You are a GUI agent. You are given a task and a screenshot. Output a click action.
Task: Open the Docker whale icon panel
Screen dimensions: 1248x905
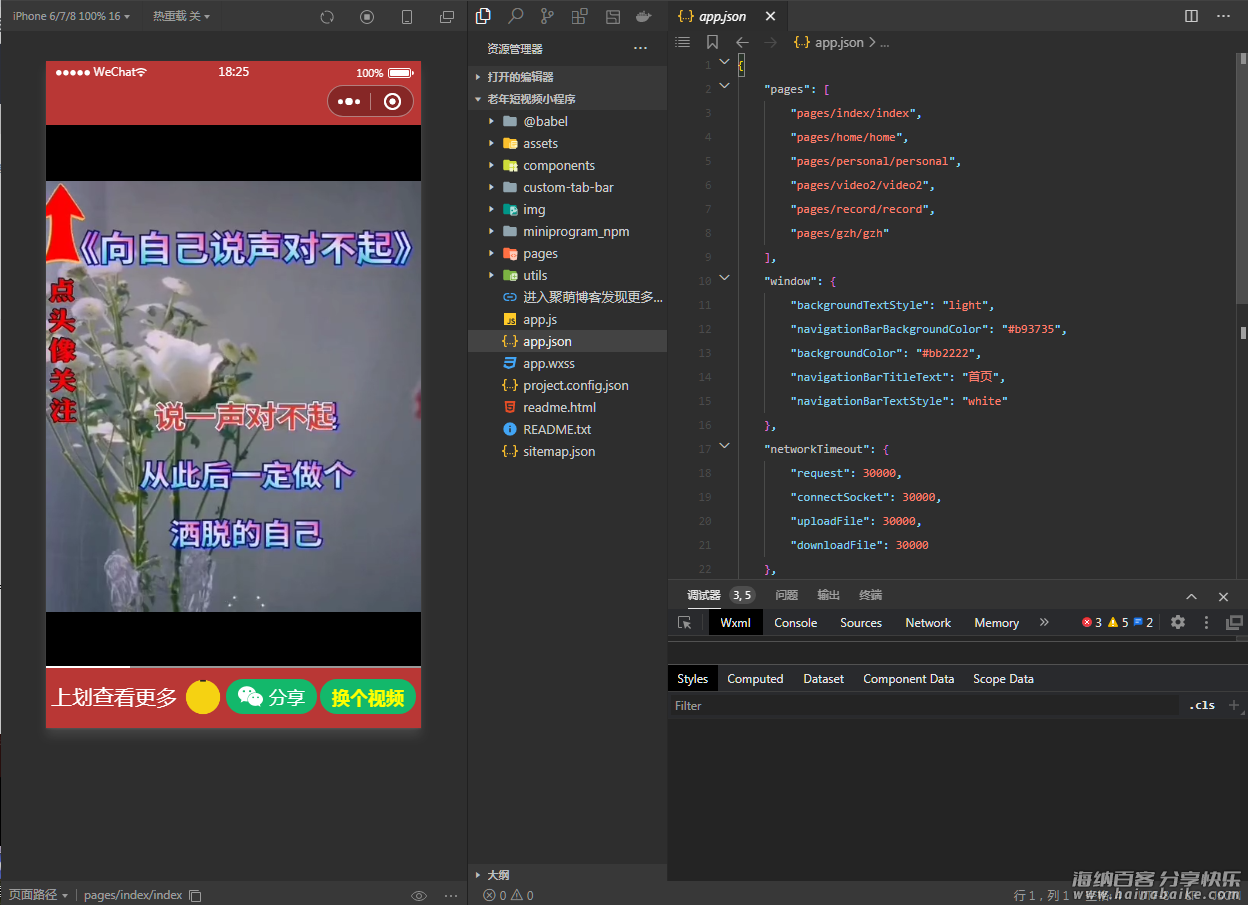[x=645, y=16]
